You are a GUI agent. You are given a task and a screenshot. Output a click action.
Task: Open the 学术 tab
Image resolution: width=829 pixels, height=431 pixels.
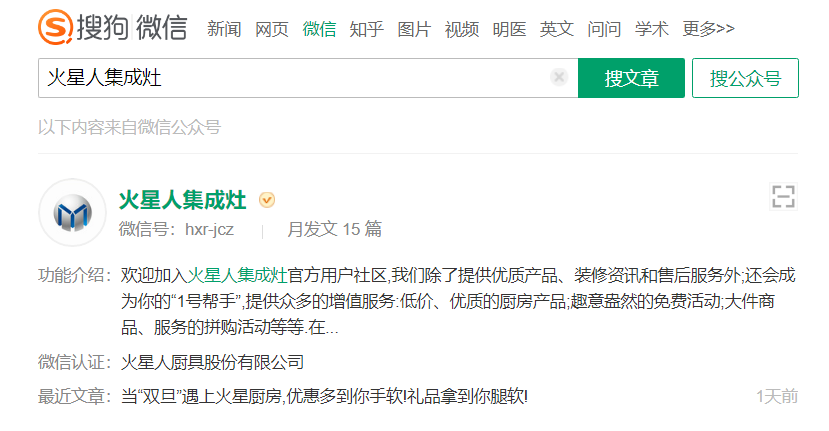click(x=652, y=29)
